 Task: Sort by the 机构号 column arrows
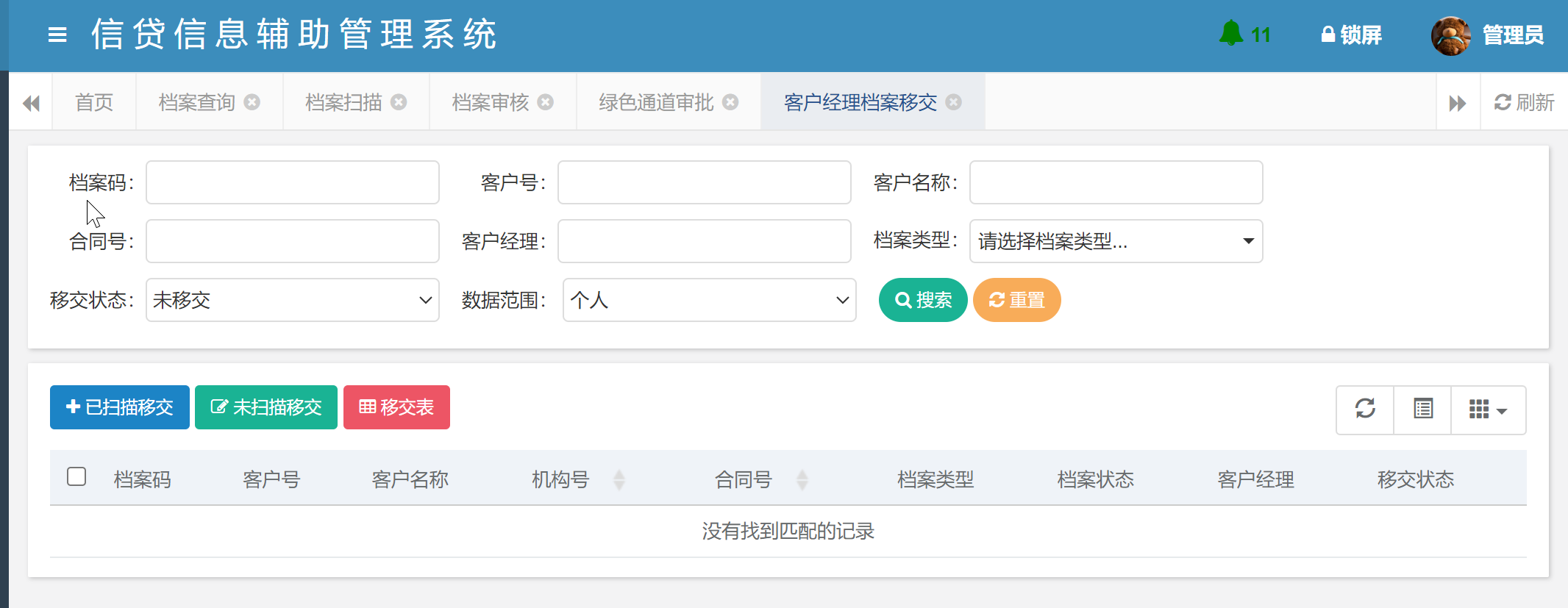click(619, 480)
